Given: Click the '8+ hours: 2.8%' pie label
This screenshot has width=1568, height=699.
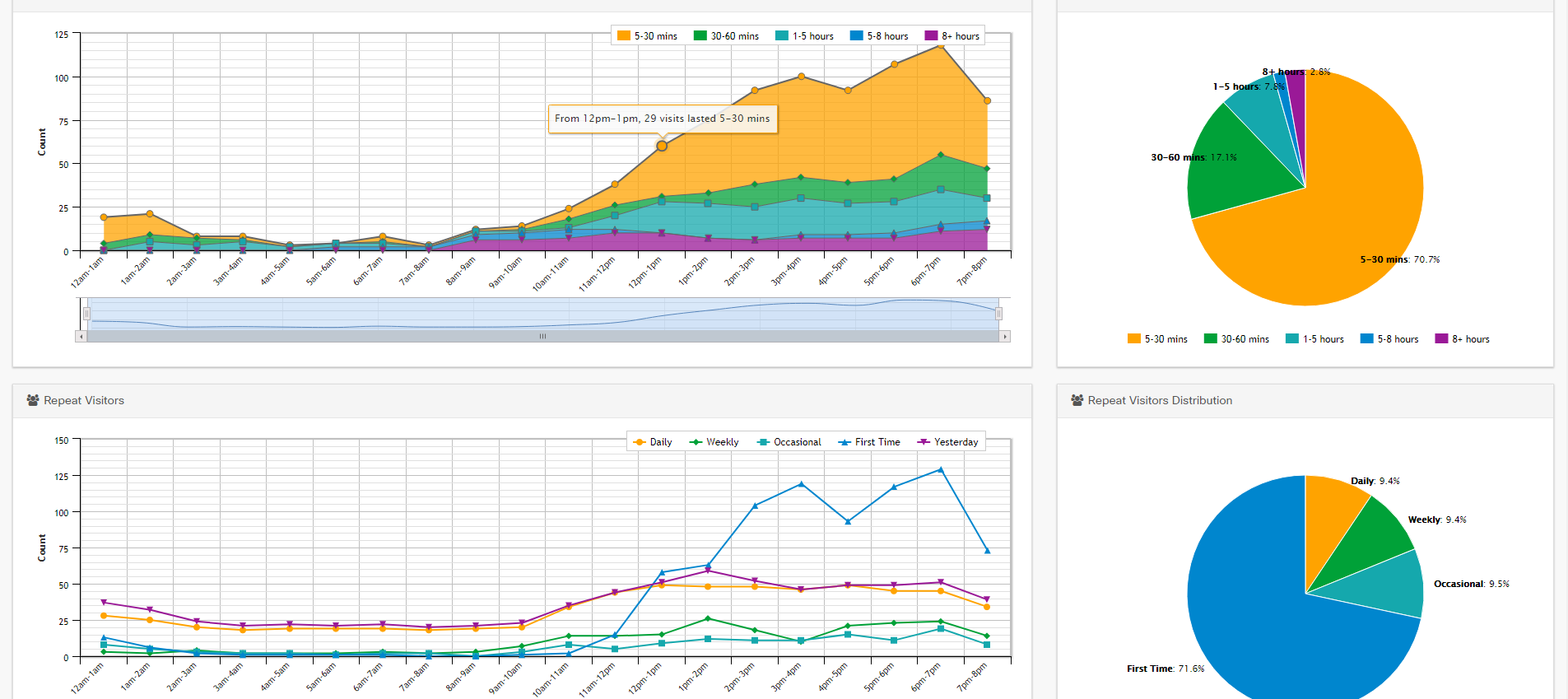Looking at the screenshot, I should [x=1296, y=72].
